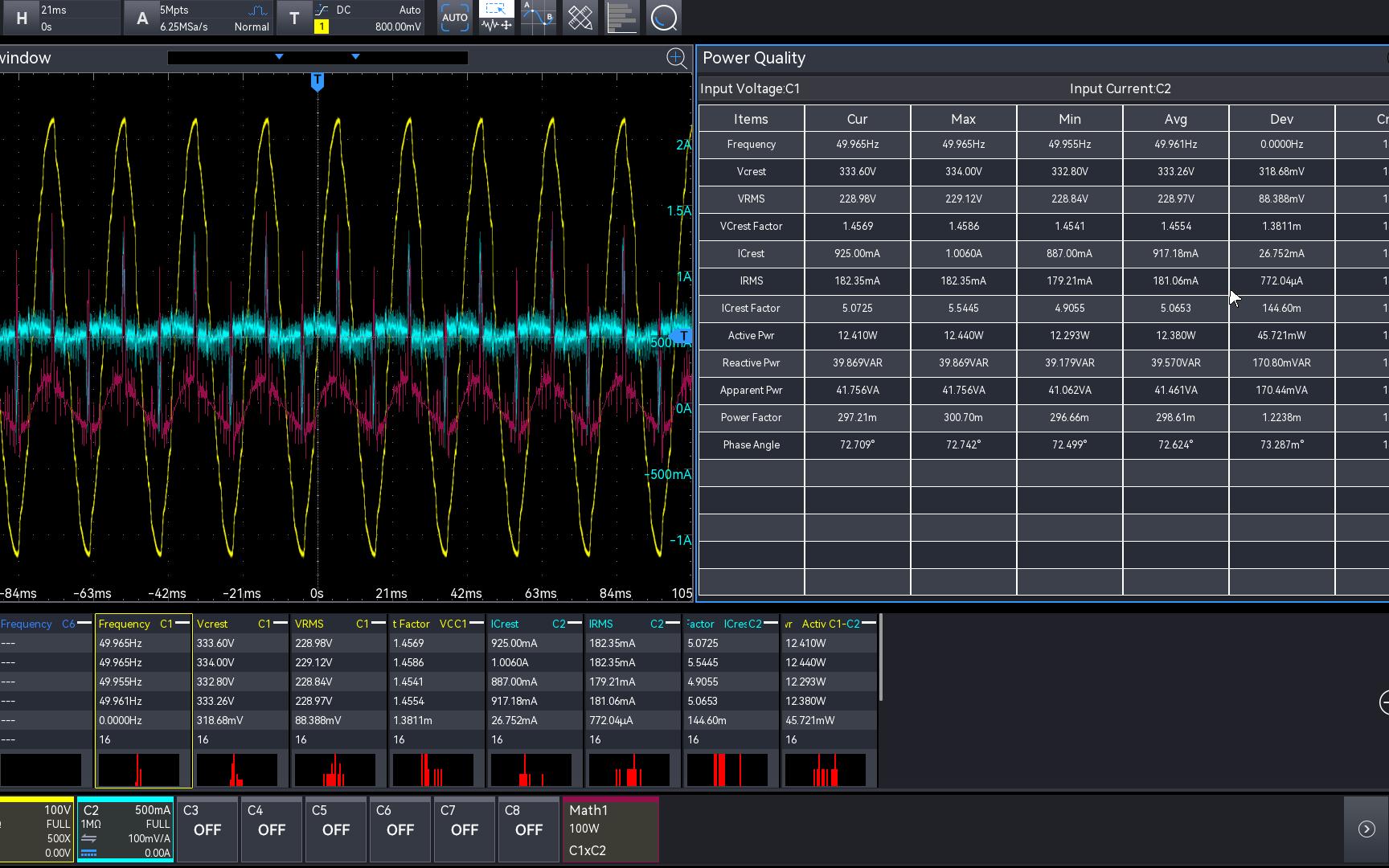Click the Input Current:C2 label
Viewport: 1389px width, 868px height.
pos(1120,88)
